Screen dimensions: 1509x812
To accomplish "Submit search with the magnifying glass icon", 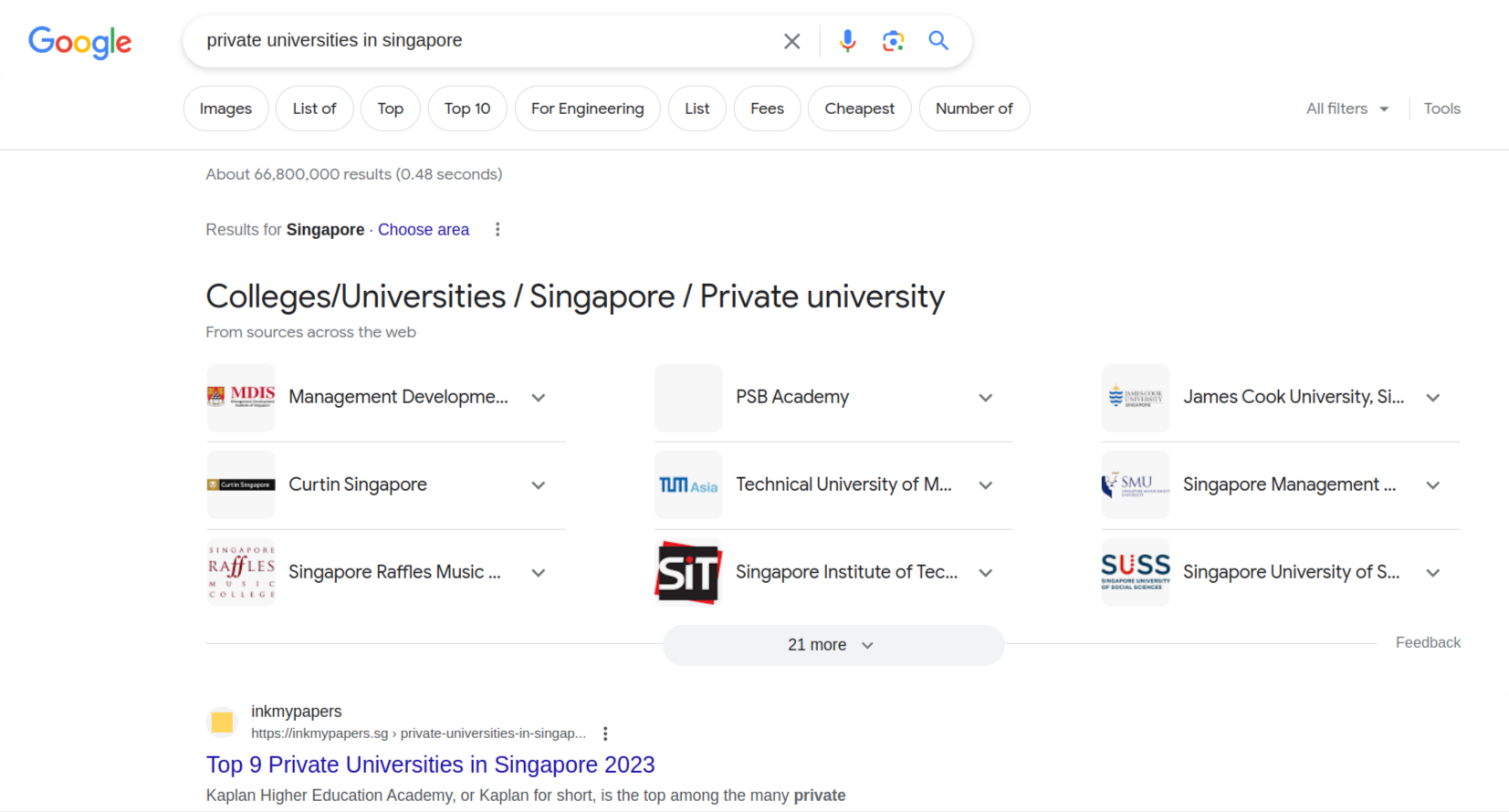I will (938, 41).
